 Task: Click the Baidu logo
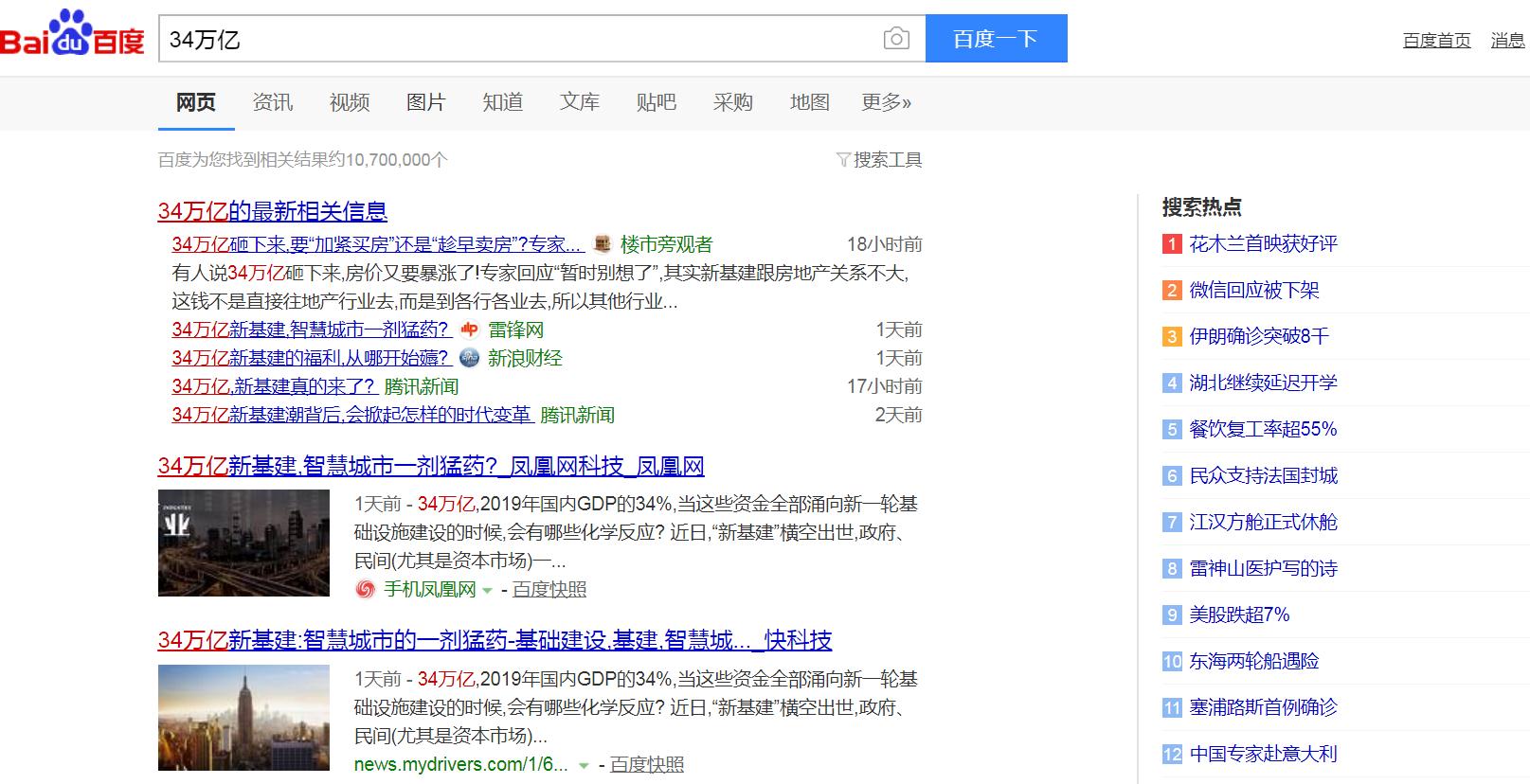[73, 36]
